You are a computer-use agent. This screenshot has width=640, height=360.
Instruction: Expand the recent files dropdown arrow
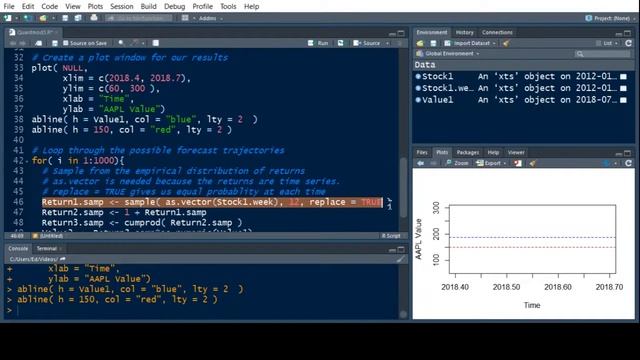point(53,18)
